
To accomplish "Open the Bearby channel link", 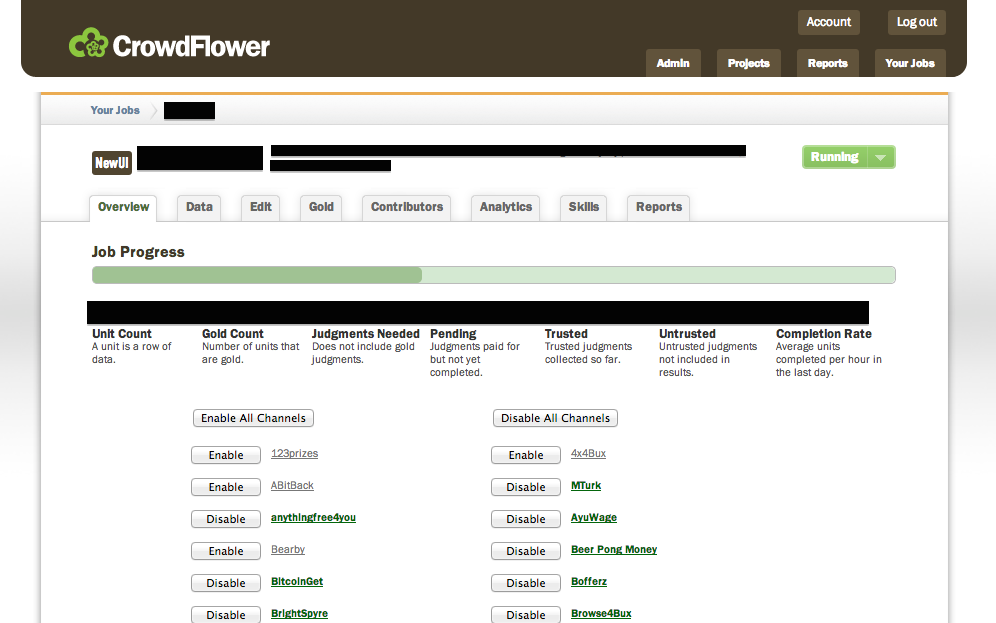I will [288, 549].
